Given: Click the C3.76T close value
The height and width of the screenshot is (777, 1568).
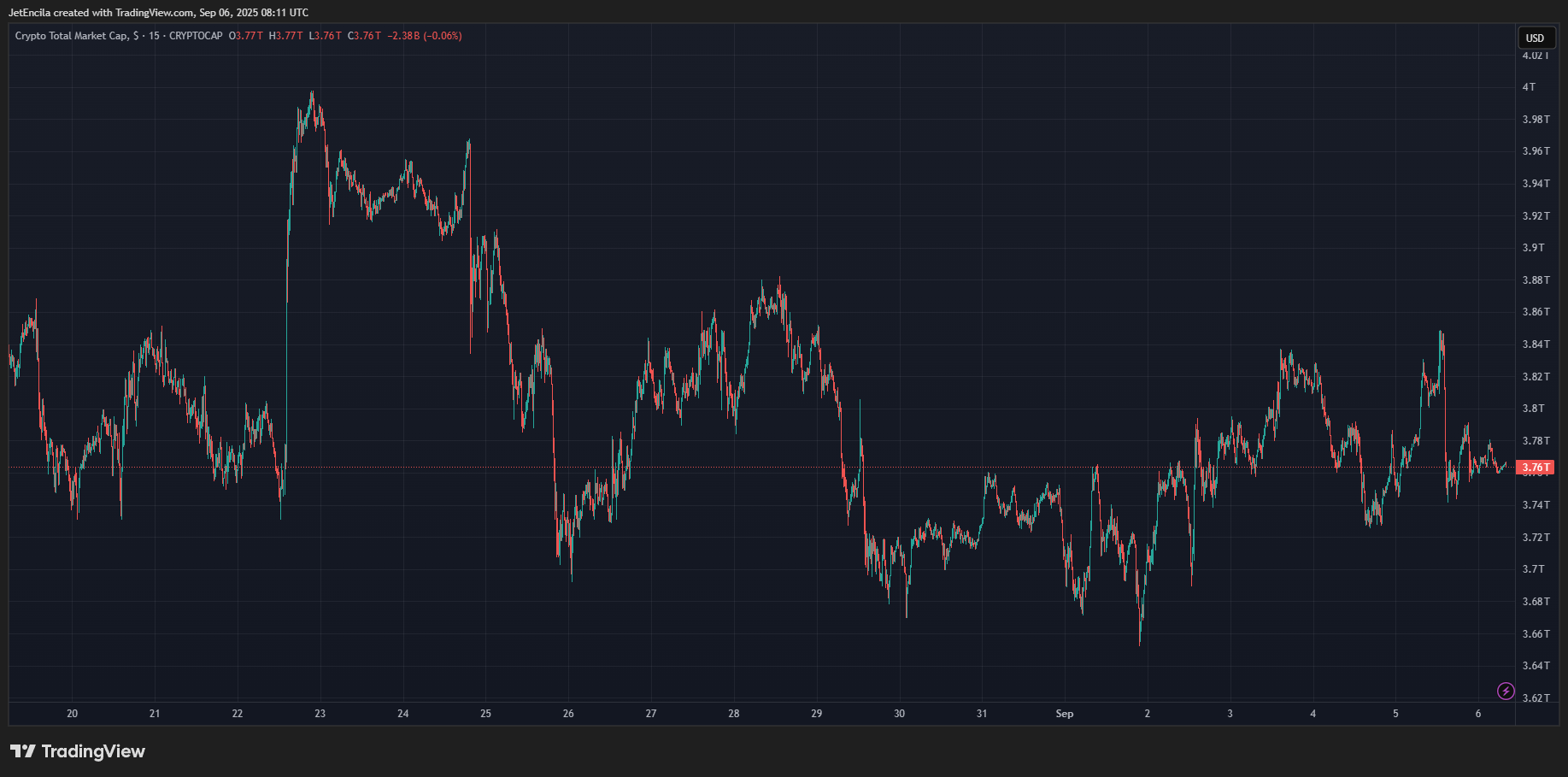Looking at the screenshot, I should pyautogui.click(x=364, y=36).
